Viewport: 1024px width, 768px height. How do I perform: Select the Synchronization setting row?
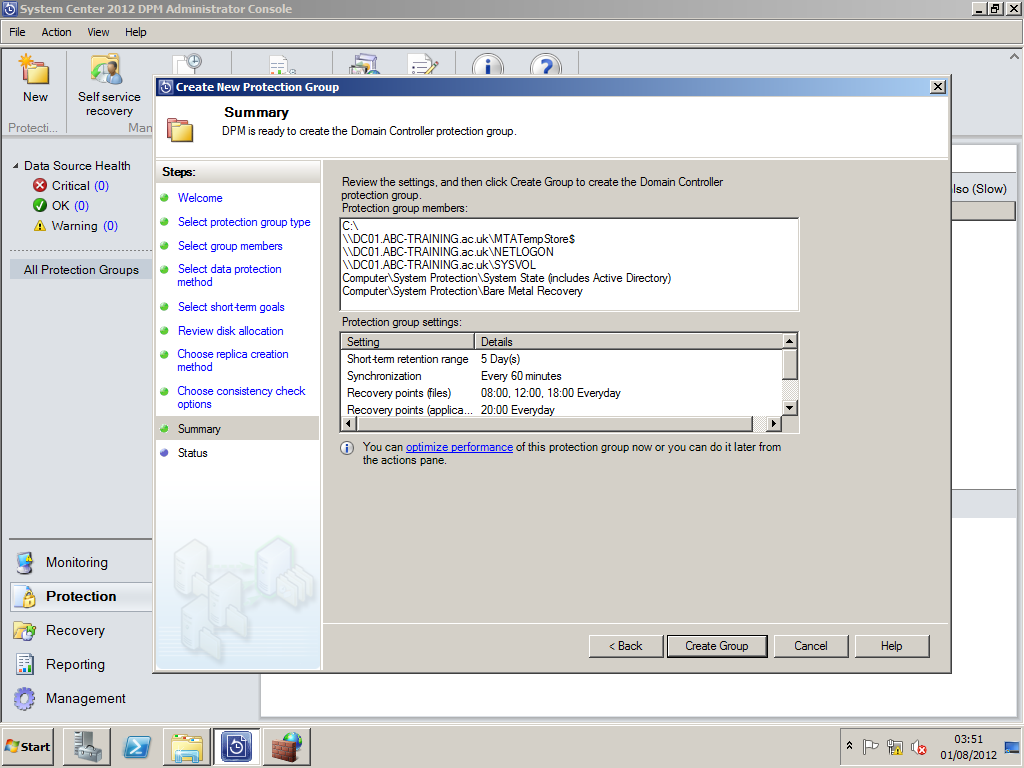(562, 376)
